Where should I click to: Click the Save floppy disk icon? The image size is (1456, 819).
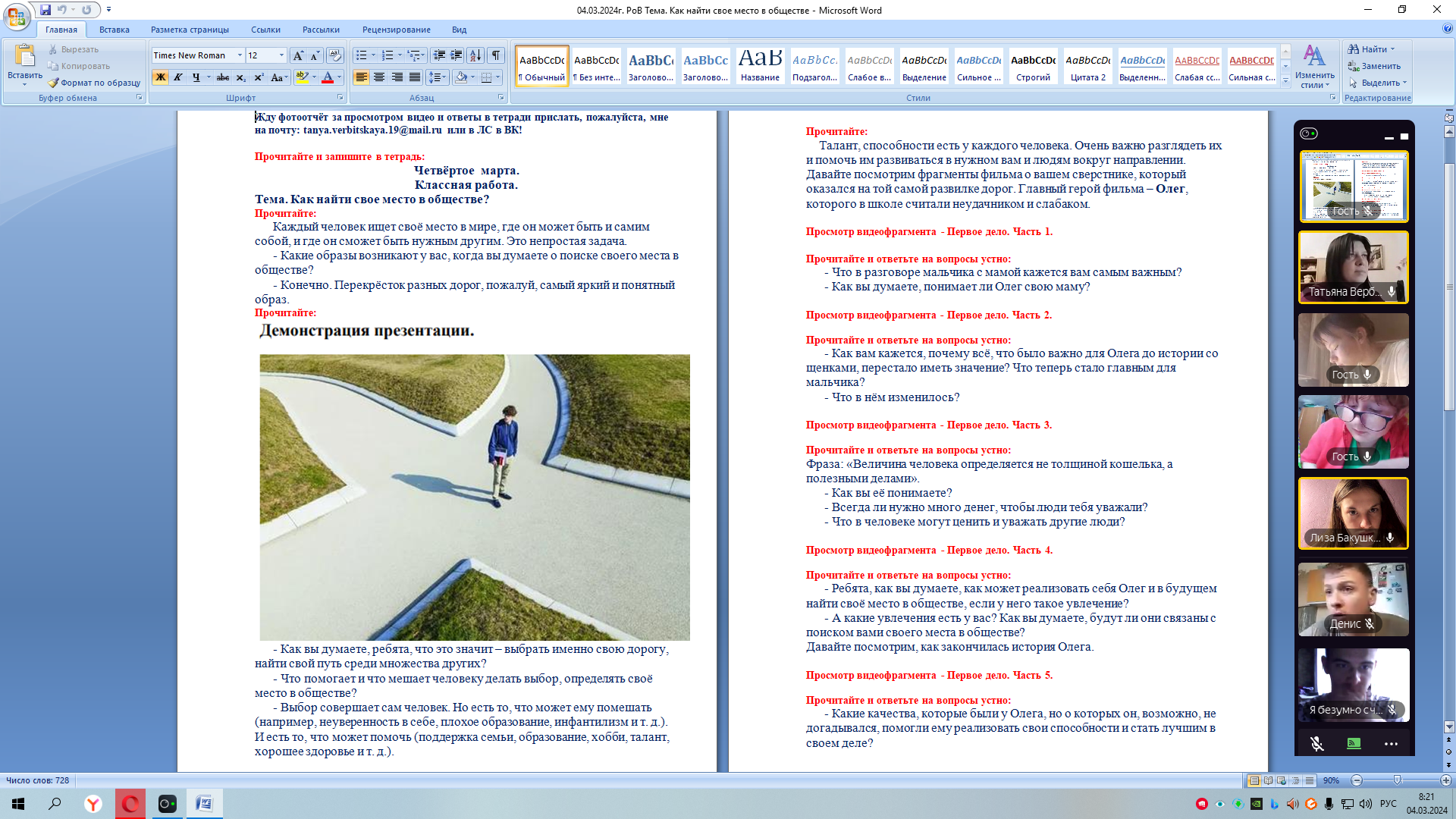point(45,10)
